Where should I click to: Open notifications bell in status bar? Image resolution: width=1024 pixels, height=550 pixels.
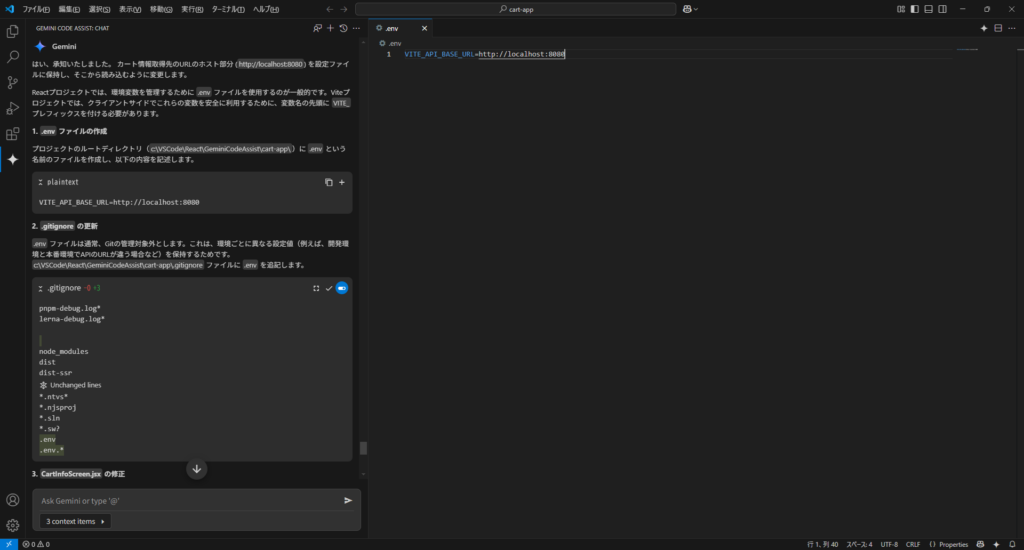[x=1012, y=544]
